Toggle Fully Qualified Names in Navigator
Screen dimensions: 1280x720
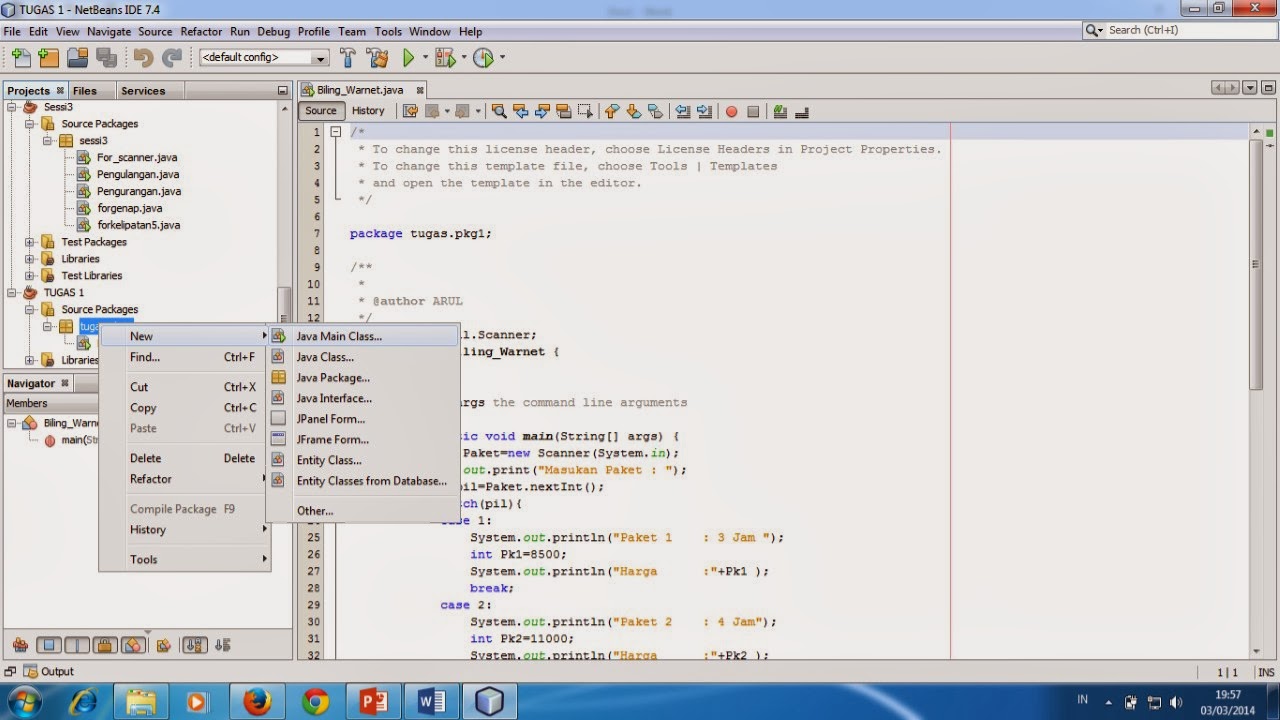[163, 645]
